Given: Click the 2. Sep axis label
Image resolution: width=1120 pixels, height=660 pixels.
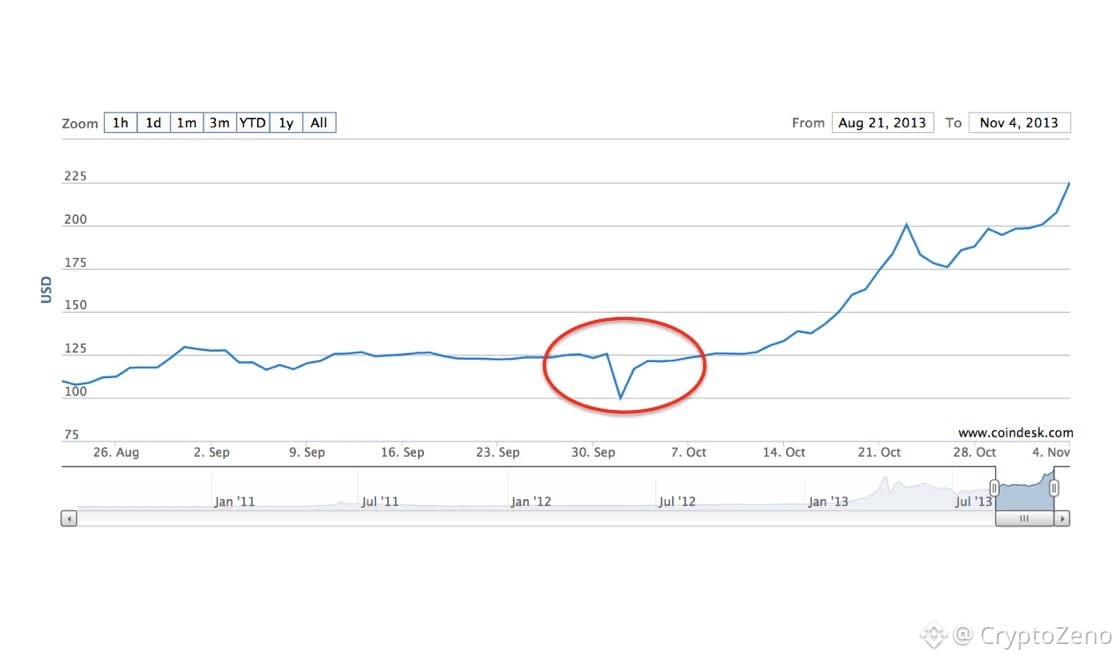Looking at the screenshot, I should (x=211, y=452).
